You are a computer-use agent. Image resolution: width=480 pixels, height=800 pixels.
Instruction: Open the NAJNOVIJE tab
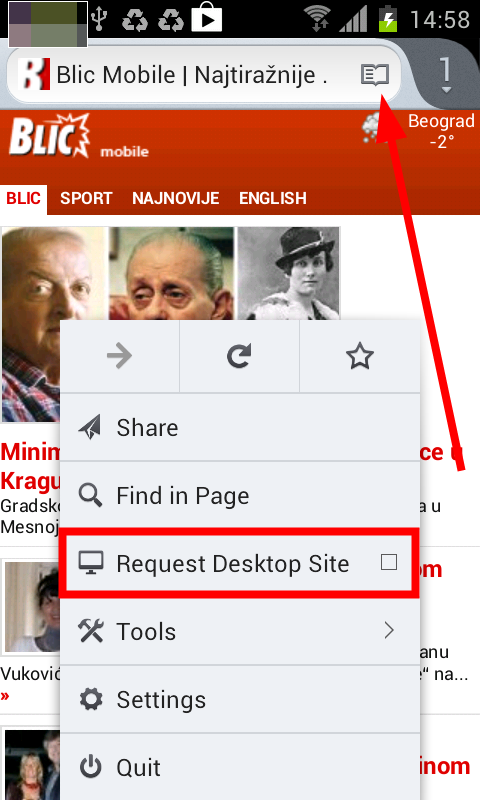(x=175, y=198)
